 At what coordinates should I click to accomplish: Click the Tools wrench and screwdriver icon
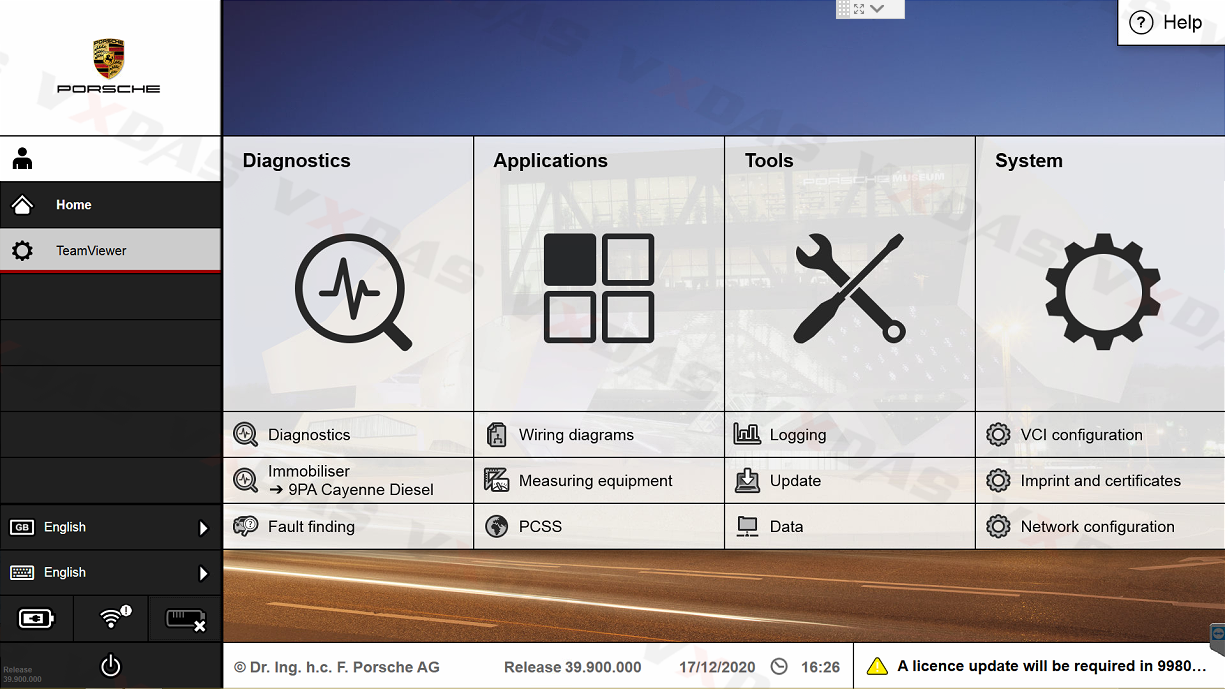coord(849,289)
